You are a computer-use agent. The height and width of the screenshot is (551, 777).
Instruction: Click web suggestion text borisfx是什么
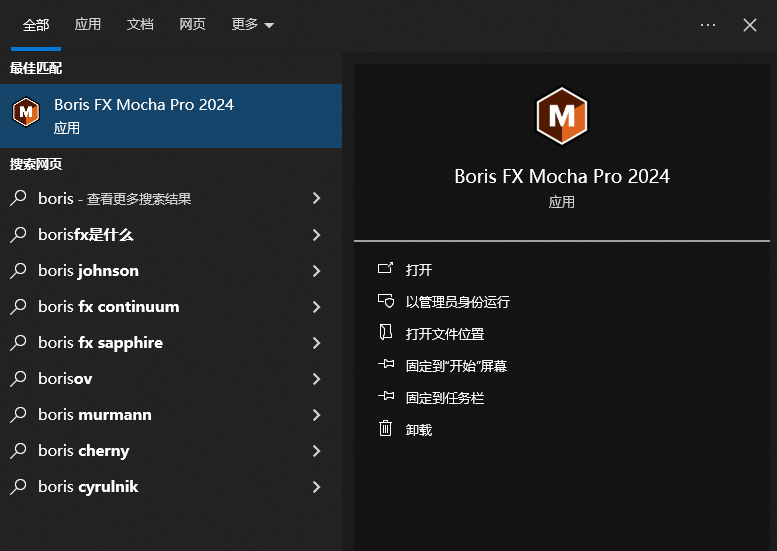tap(86, 234)
